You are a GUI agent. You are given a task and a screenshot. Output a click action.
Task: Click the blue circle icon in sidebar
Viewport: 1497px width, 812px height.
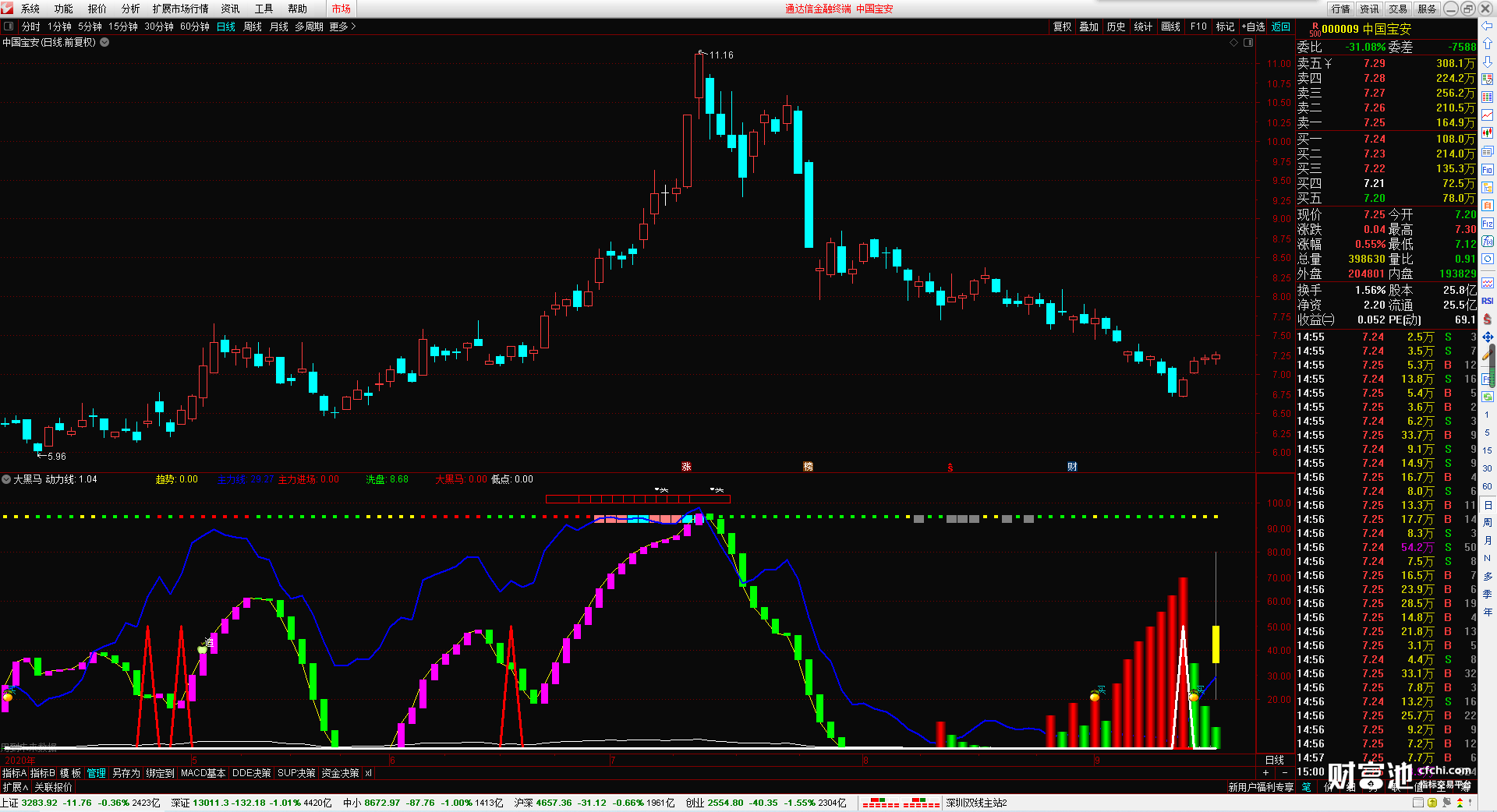(x=1488, y=259)
